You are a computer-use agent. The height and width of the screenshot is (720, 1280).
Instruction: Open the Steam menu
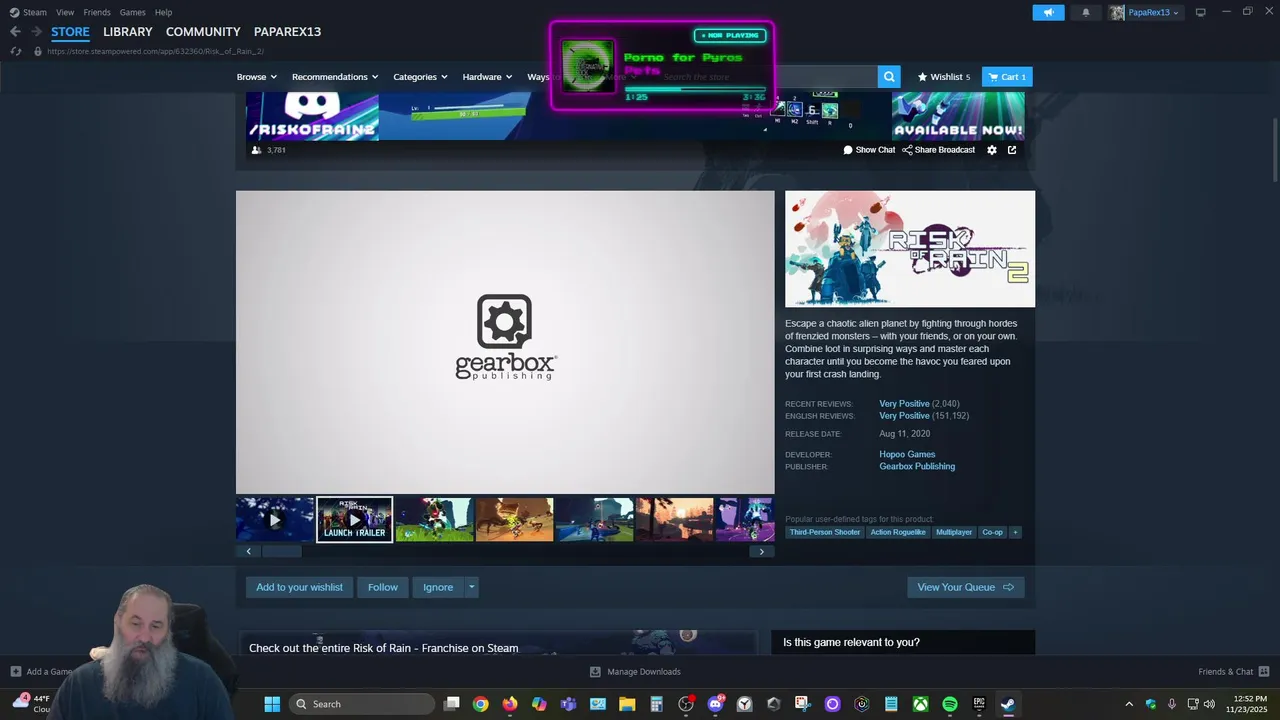click(28, 12)
